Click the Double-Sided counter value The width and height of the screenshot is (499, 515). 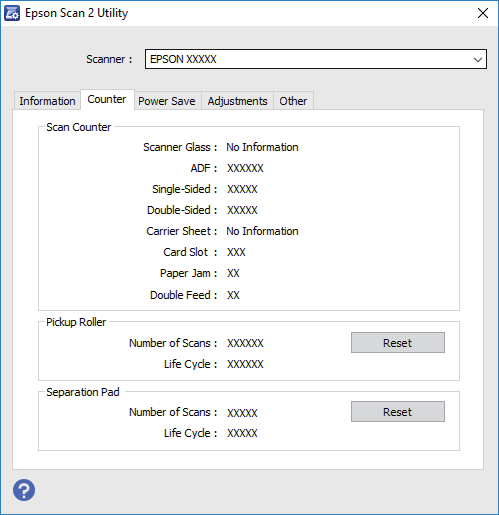tap(242, 210)
